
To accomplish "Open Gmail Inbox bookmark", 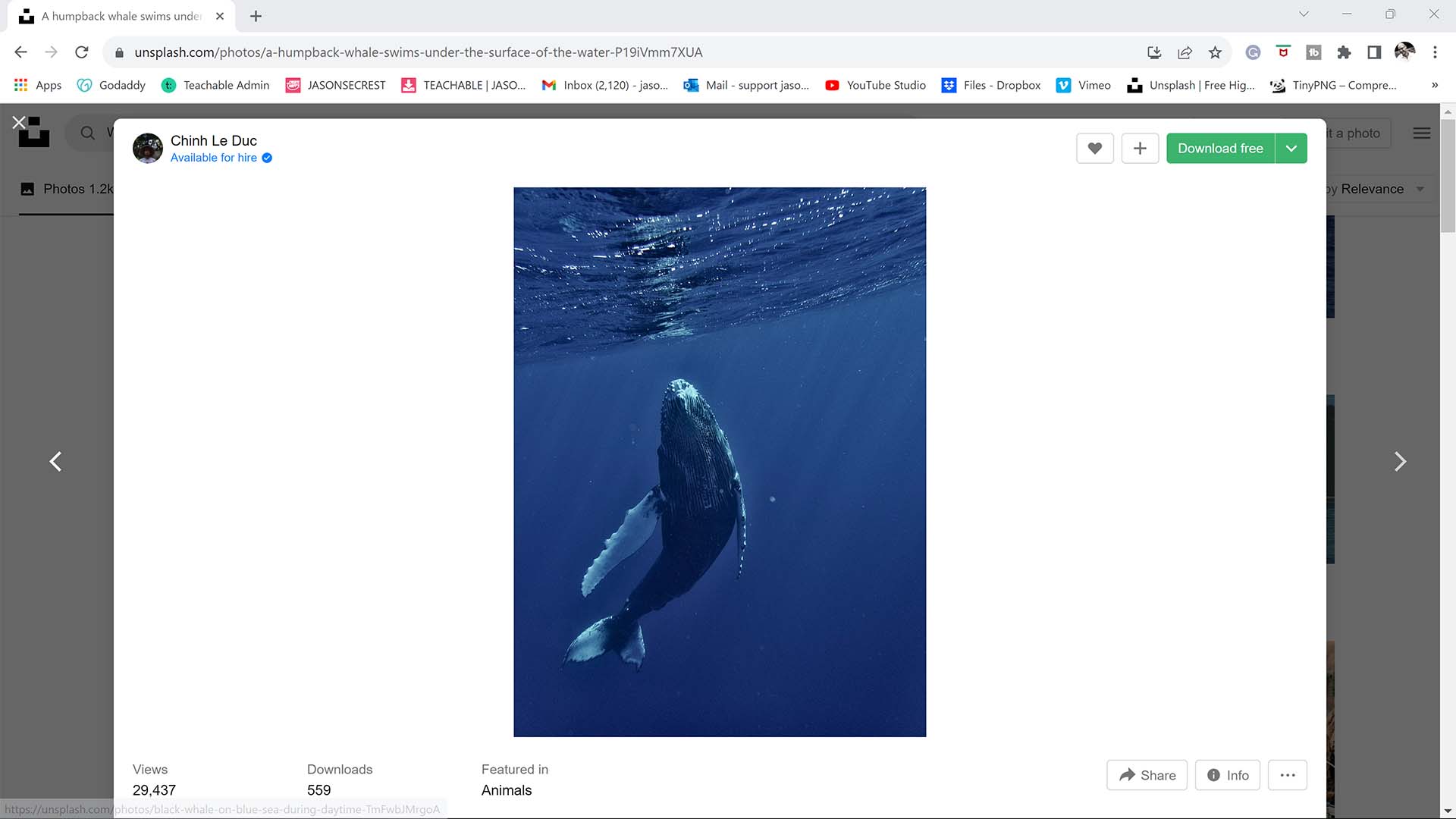I will 604,85.
